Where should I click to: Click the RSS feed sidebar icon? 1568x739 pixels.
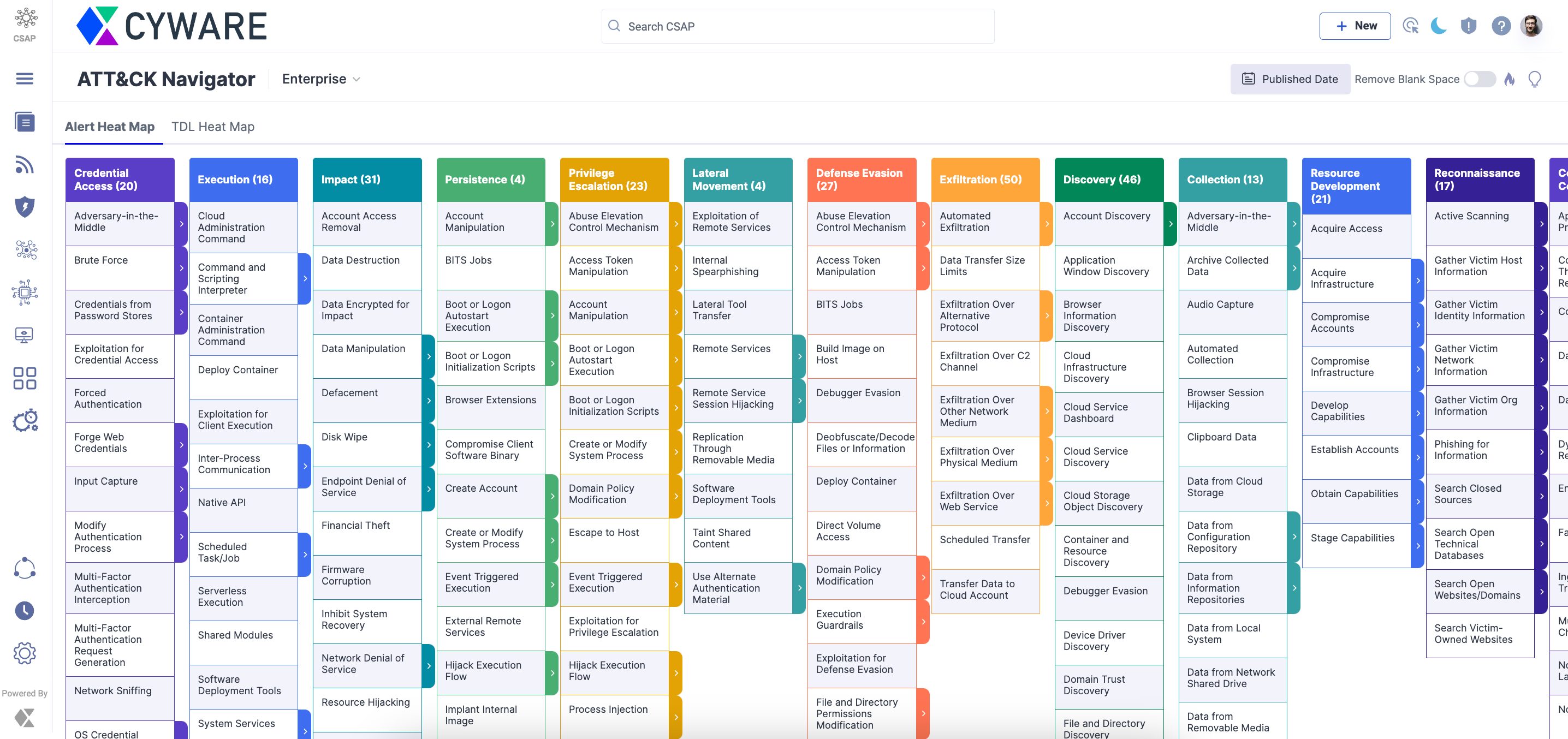(x=25, y=164)
